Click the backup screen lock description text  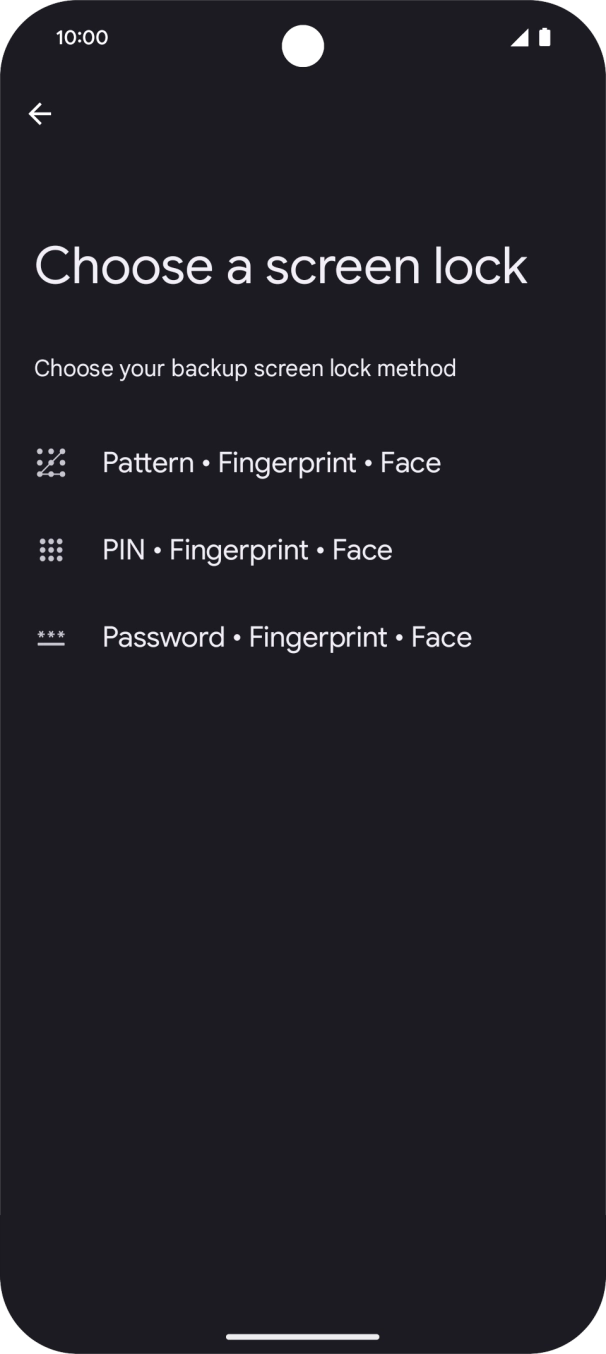pos(244,368)
